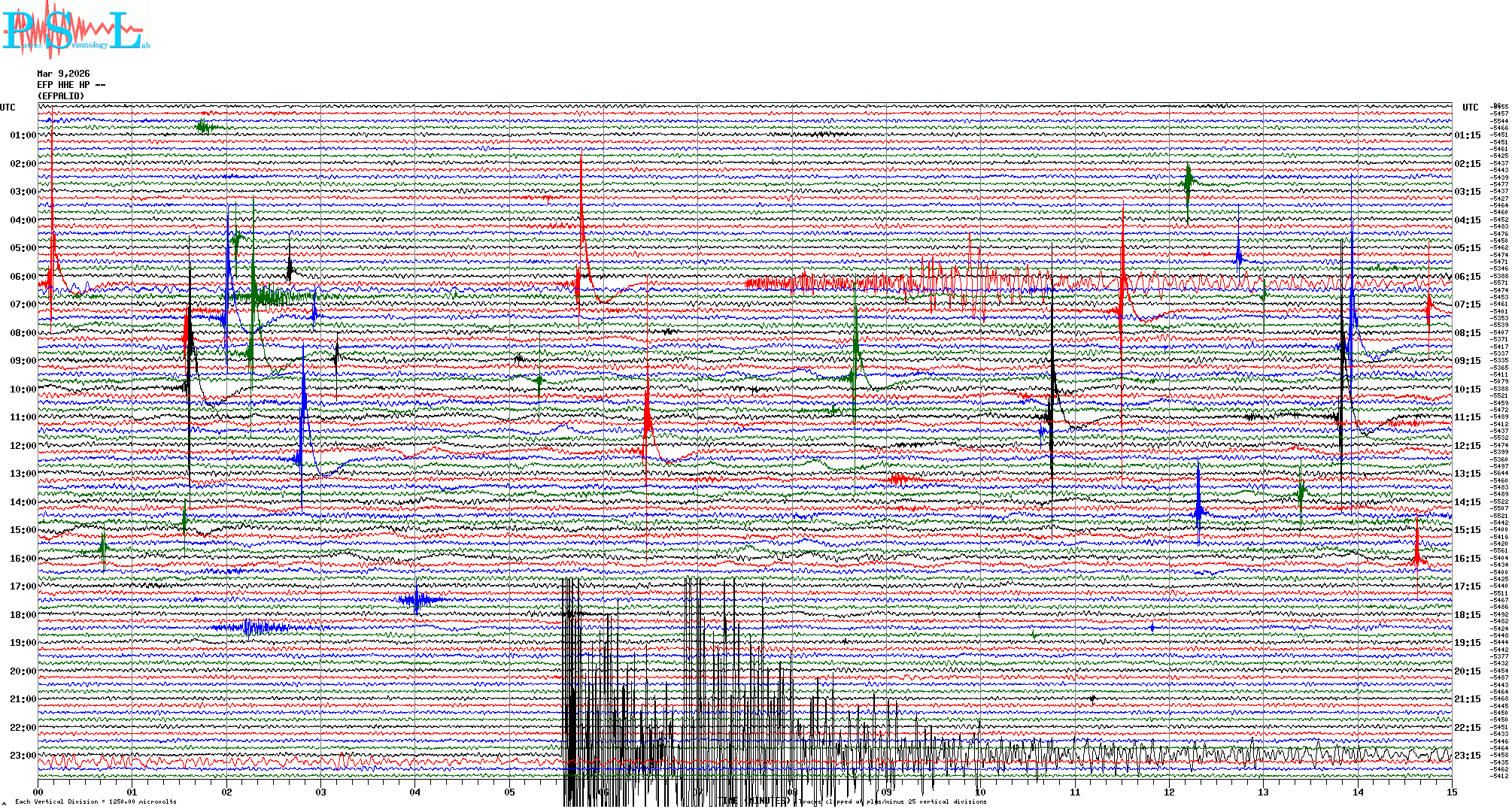The width and height of the screenshot is (1512, 812).
Task: Click minute 00 on bottom axis
Action: tap(38, 792)
